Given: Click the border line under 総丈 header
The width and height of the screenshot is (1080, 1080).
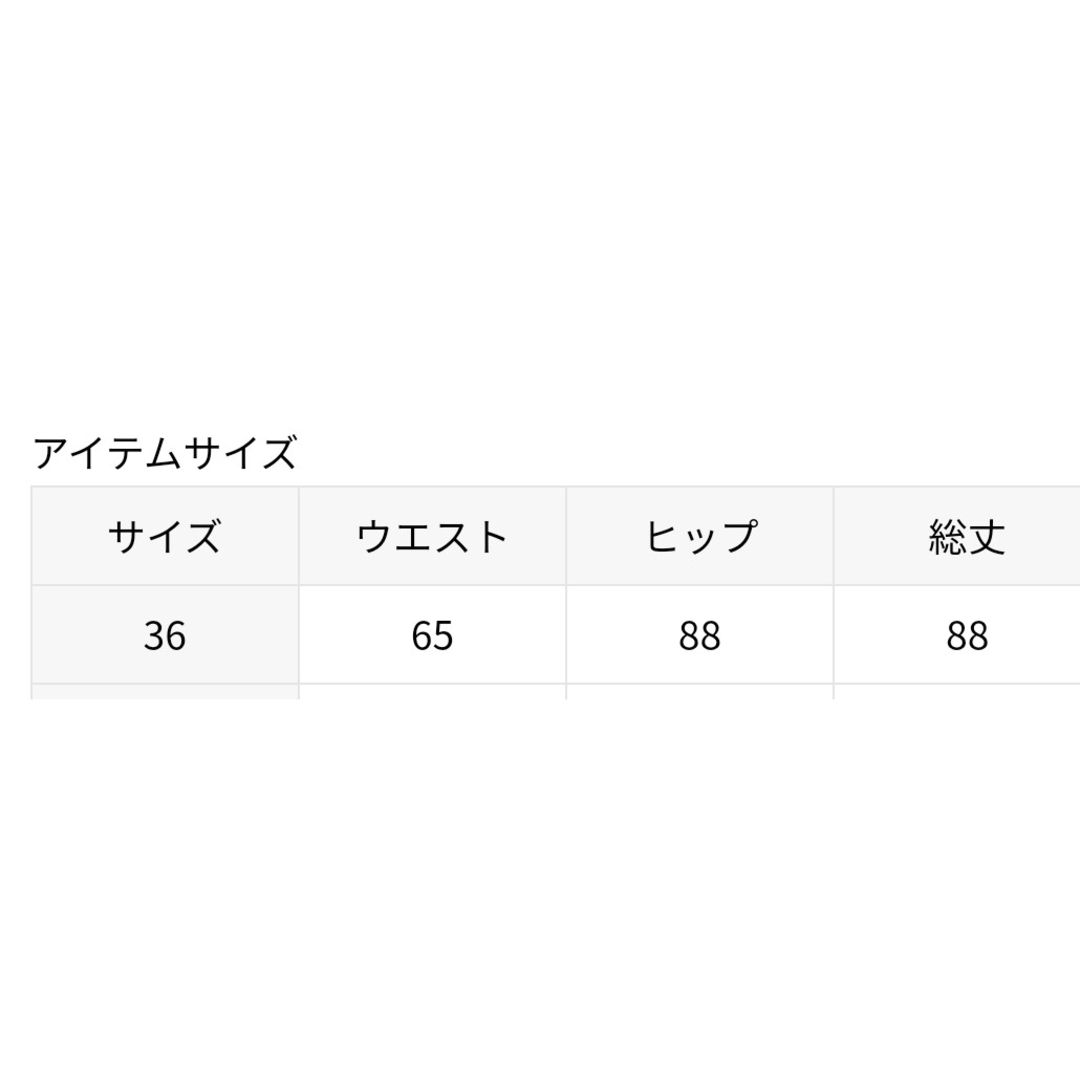Looking at the screenshot, I should pyautogui.click(x=957, y=585).
